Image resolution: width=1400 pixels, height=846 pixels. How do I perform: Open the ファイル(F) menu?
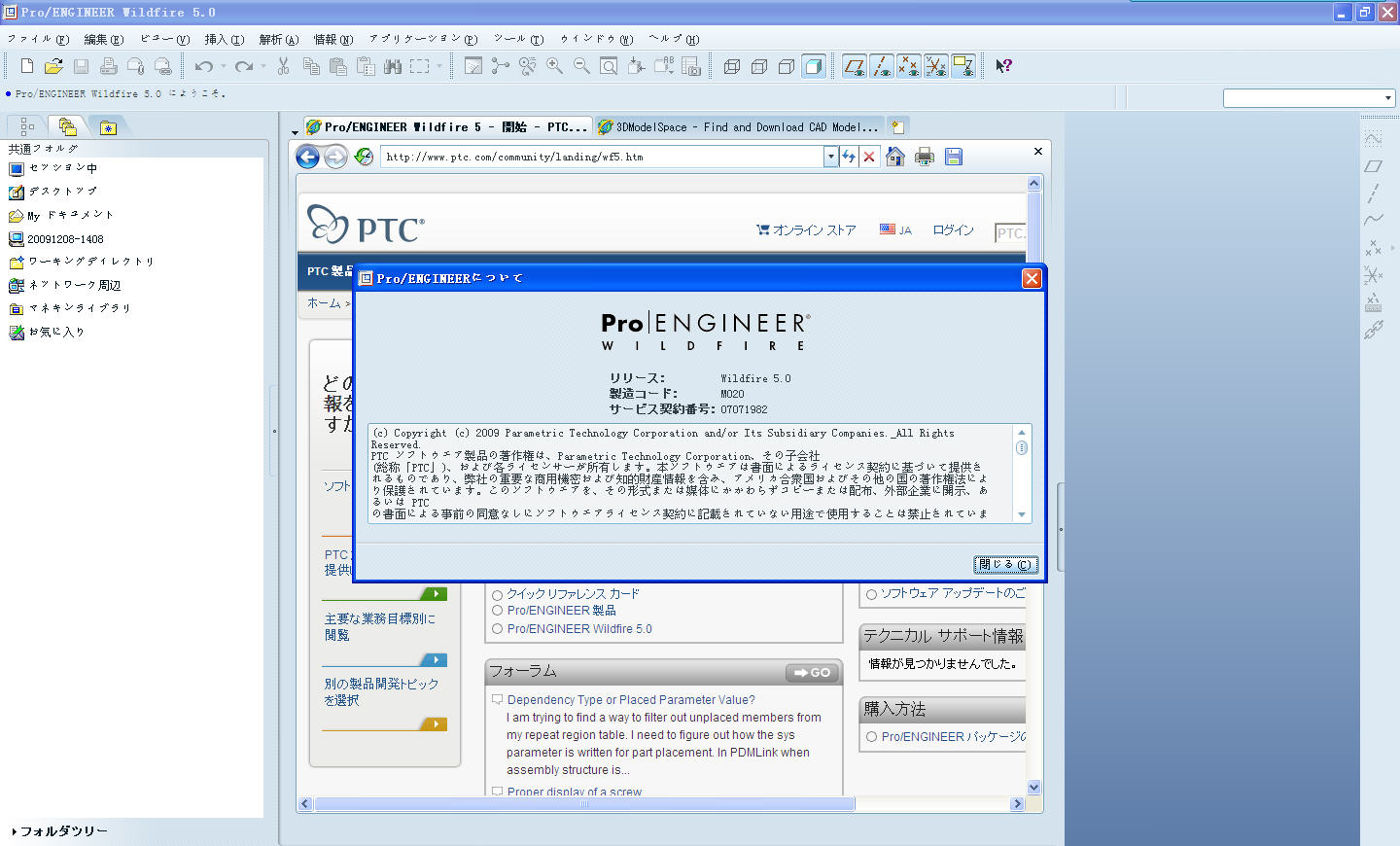point(39,39)
